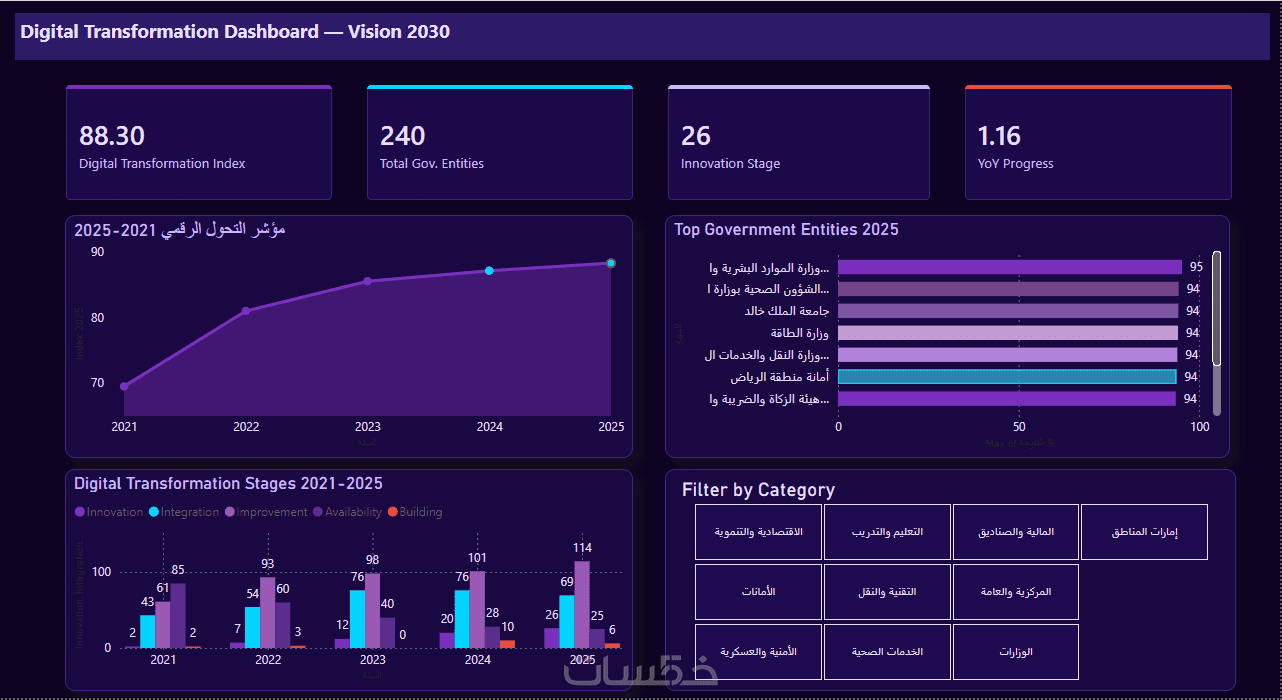Select the 2024 cyan data point on line chart
Screen dimensions: 1282x700
489,271
